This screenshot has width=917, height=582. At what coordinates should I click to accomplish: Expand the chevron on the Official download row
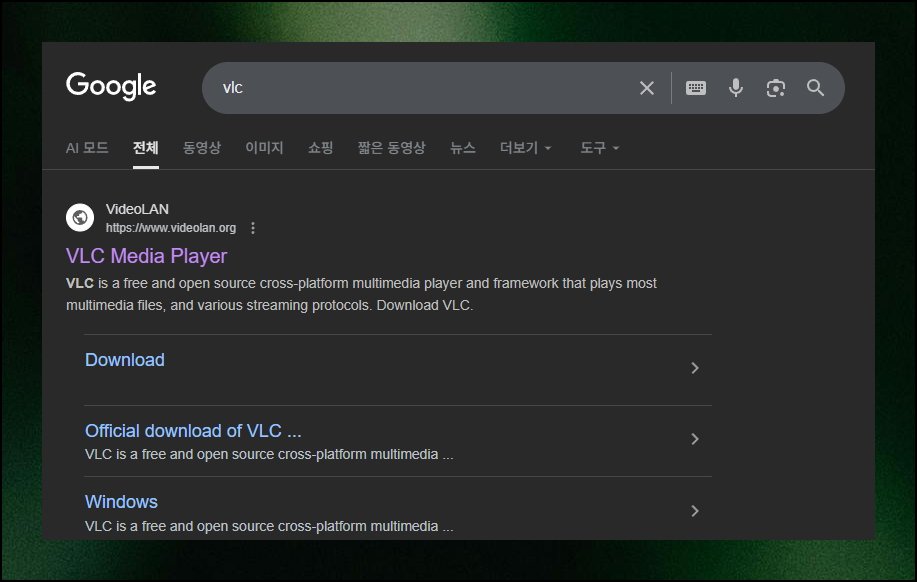pyautogui.click(x=695, y=439)
